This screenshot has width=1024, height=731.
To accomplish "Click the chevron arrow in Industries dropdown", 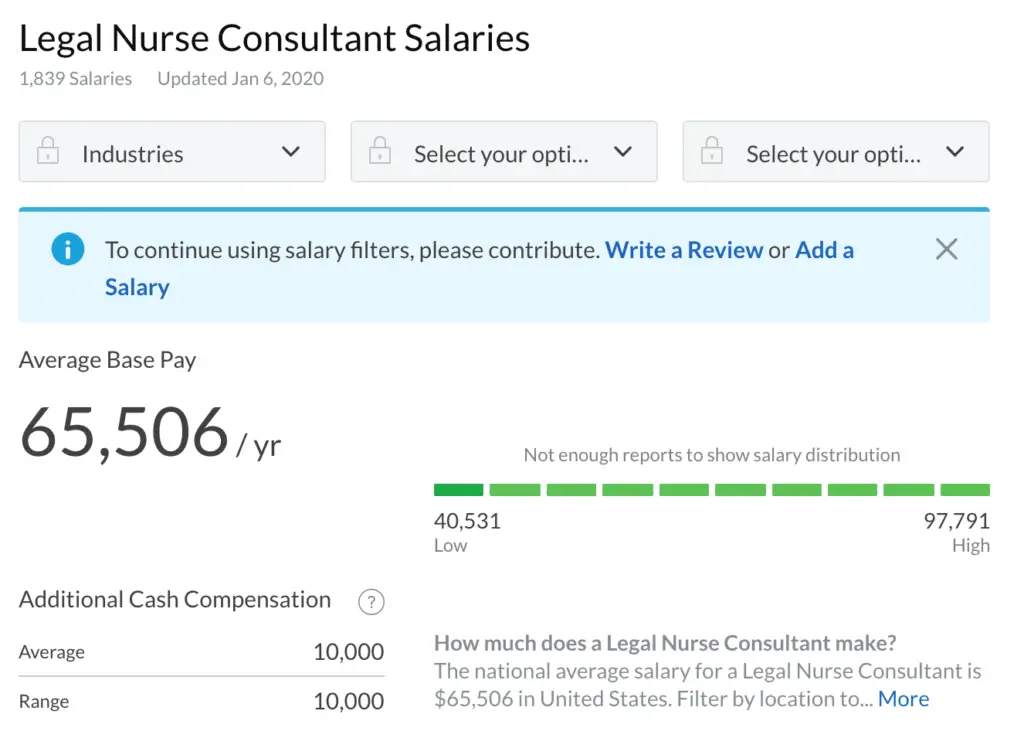I will (290, 152).
